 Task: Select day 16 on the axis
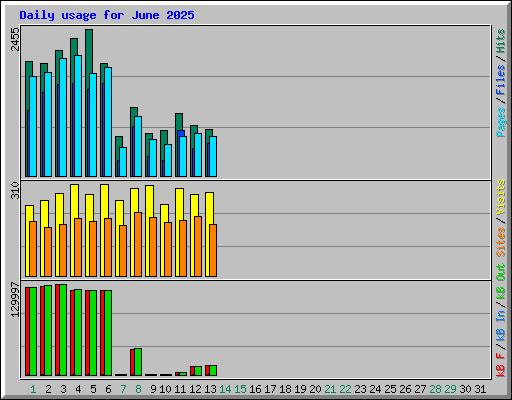[255, 389]
